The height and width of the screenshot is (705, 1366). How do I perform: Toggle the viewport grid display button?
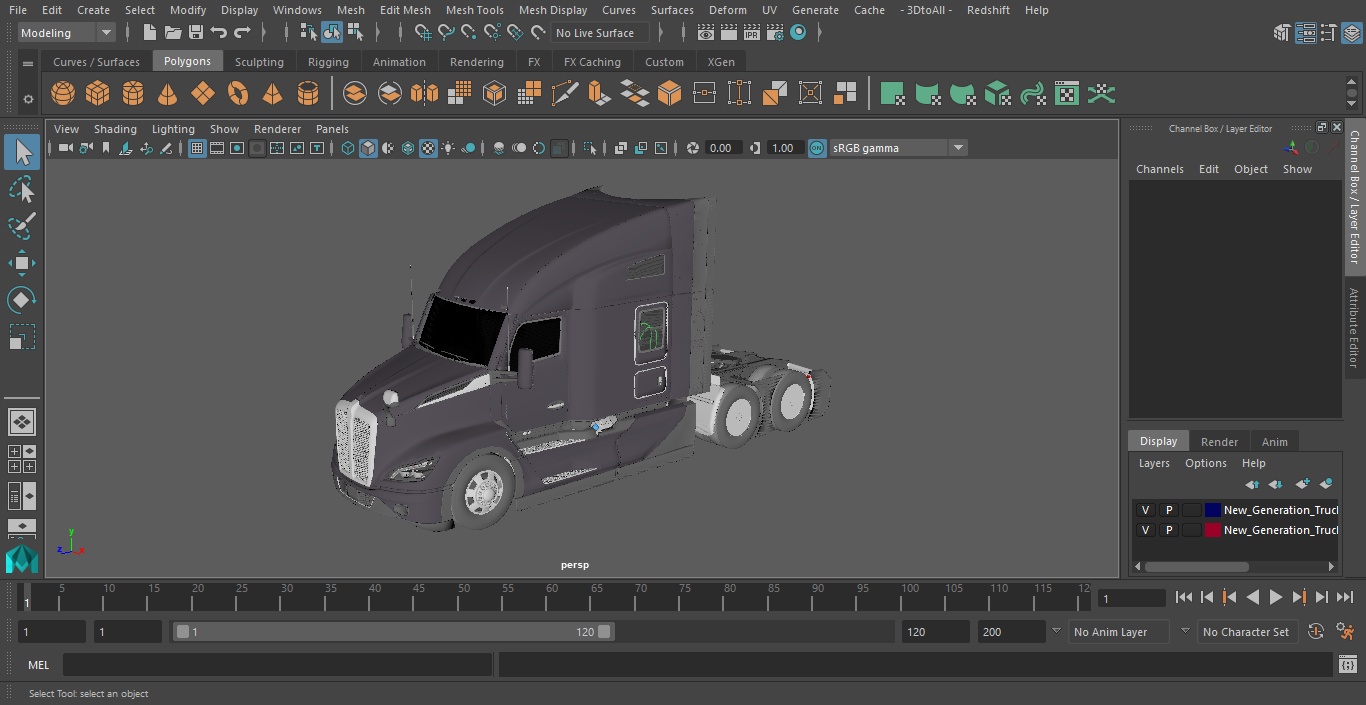pyautogui.click(x=197, y=148)
